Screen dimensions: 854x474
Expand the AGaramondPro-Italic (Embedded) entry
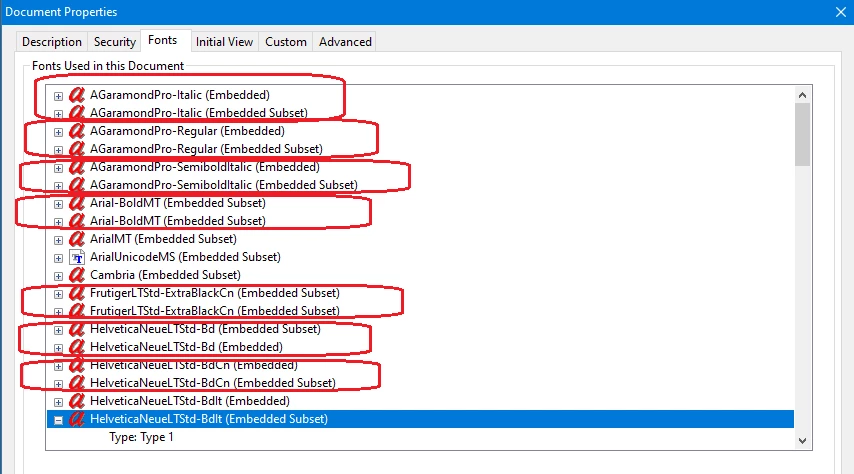pos(58,96)
